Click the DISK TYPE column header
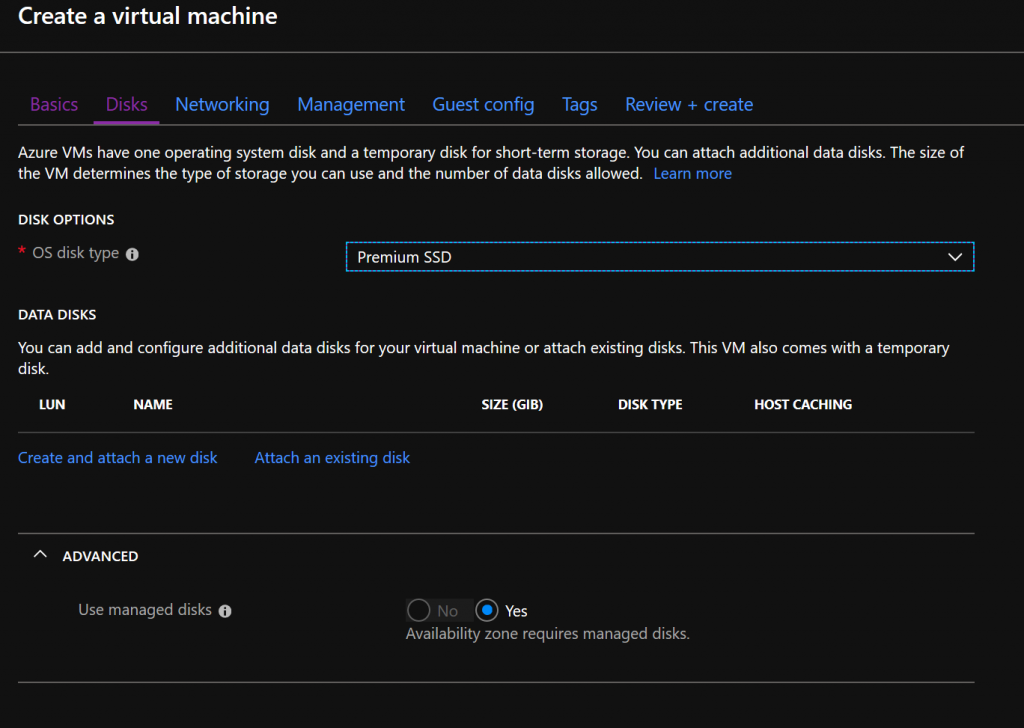 (650, 404)
